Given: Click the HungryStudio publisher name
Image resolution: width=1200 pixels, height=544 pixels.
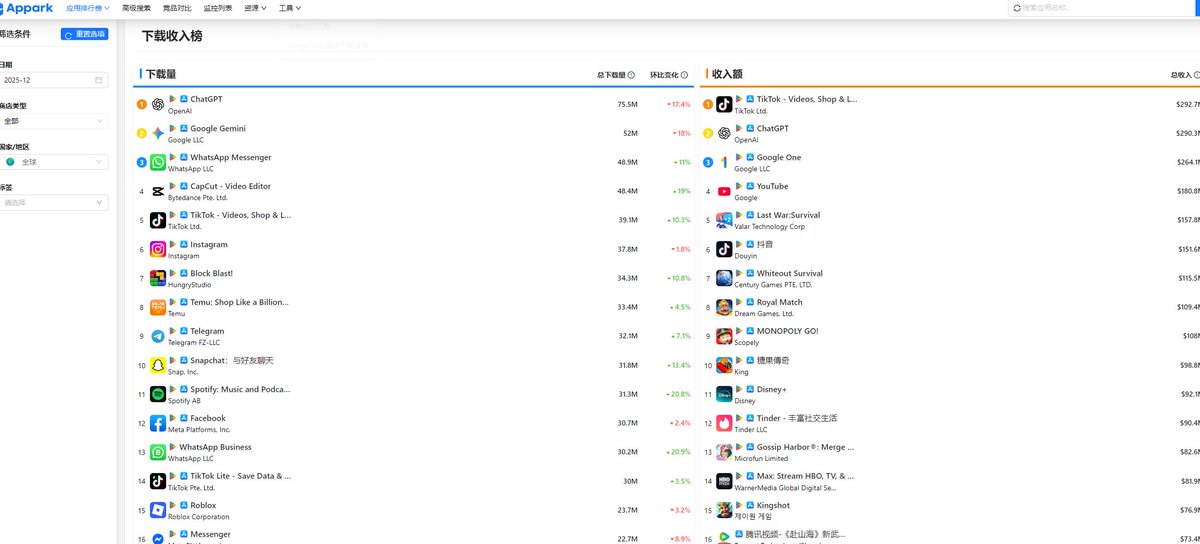Looking at the screenshot, I should pos(189,285).
